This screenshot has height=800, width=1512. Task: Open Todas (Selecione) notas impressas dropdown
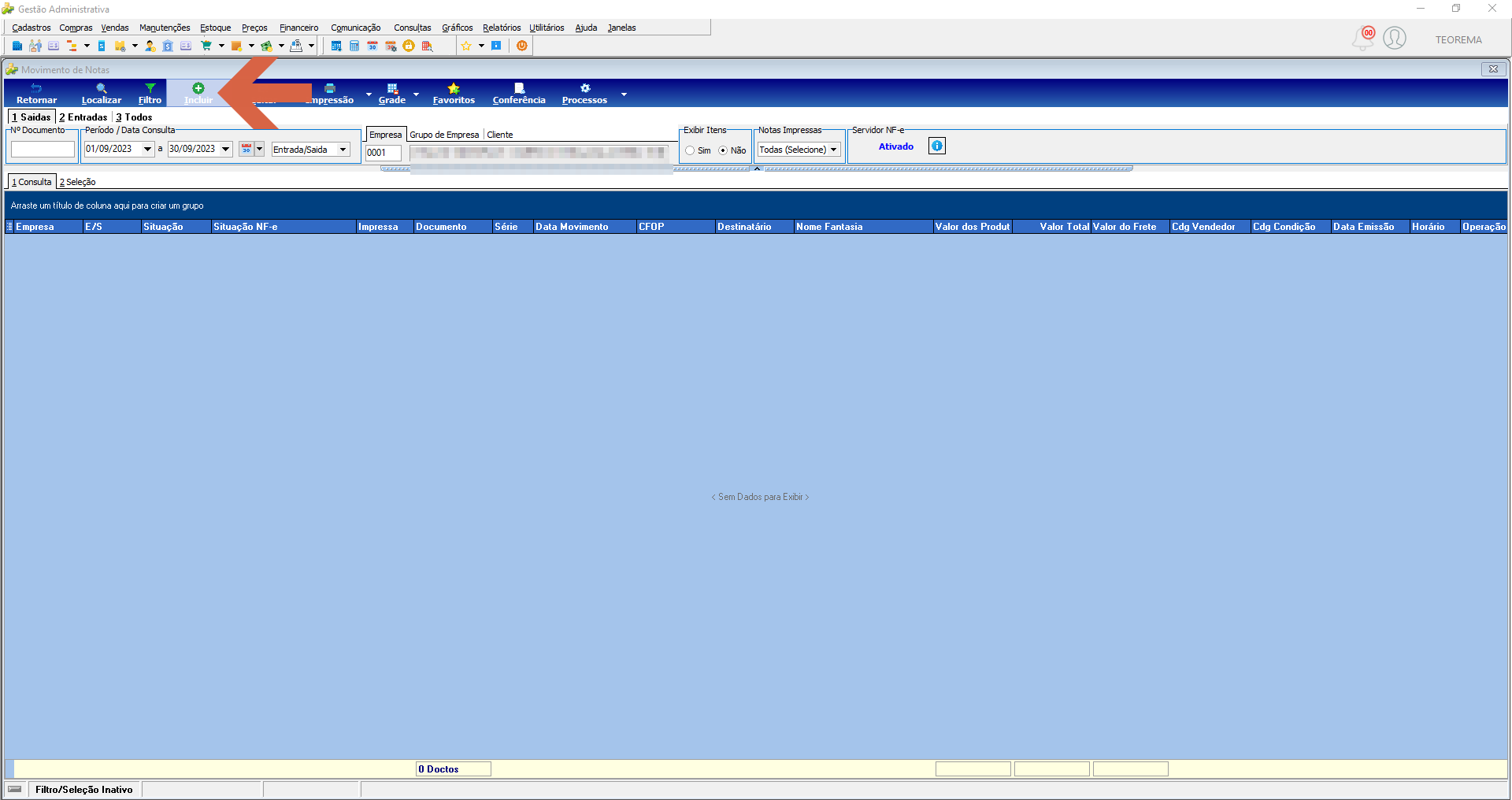[833, 150]
